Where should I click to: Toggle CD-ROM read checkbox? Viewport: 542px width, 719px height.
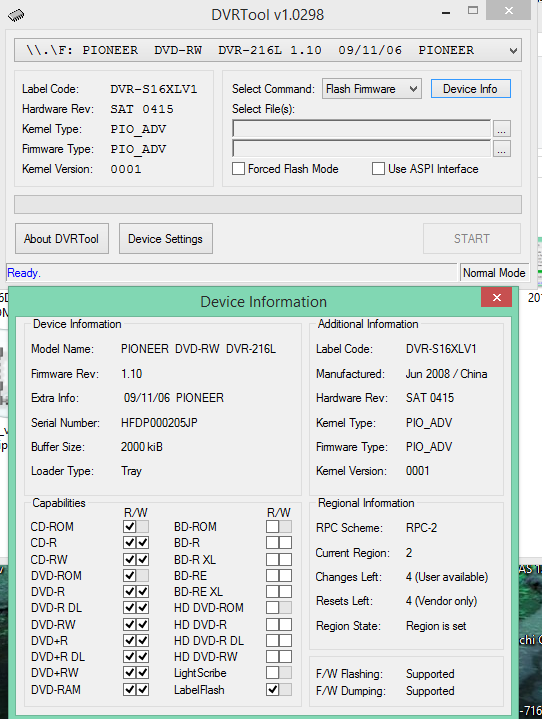click(x=130, y=526)
